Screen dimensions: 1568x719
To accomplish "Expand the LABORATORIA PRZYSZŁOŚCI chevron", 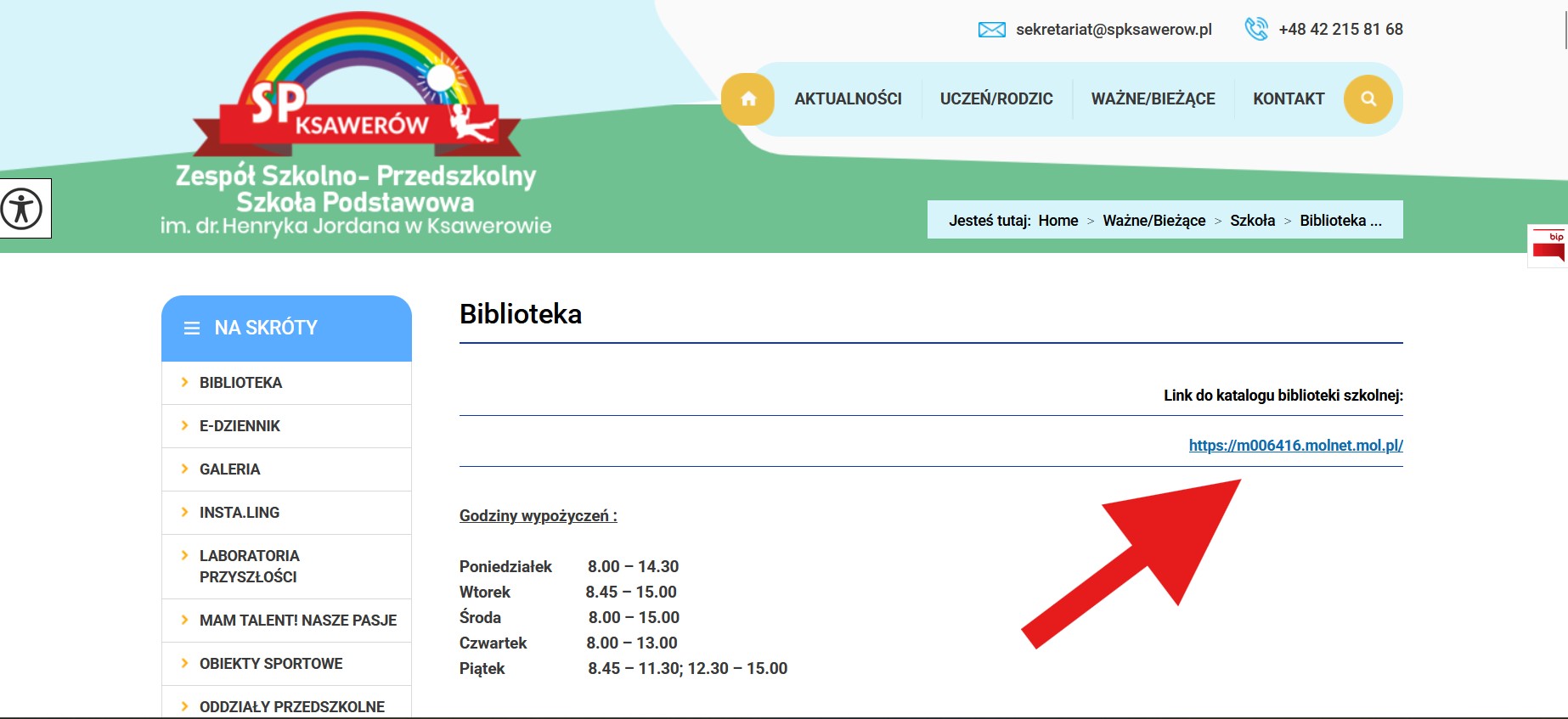I will click(x=184, y=556).
